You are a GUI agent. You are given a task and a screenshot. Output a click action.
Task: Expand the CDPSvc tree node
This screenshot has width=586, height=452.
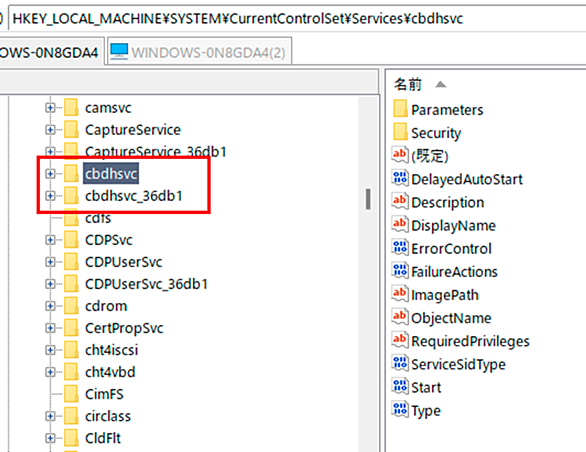(x=50, y=240)
